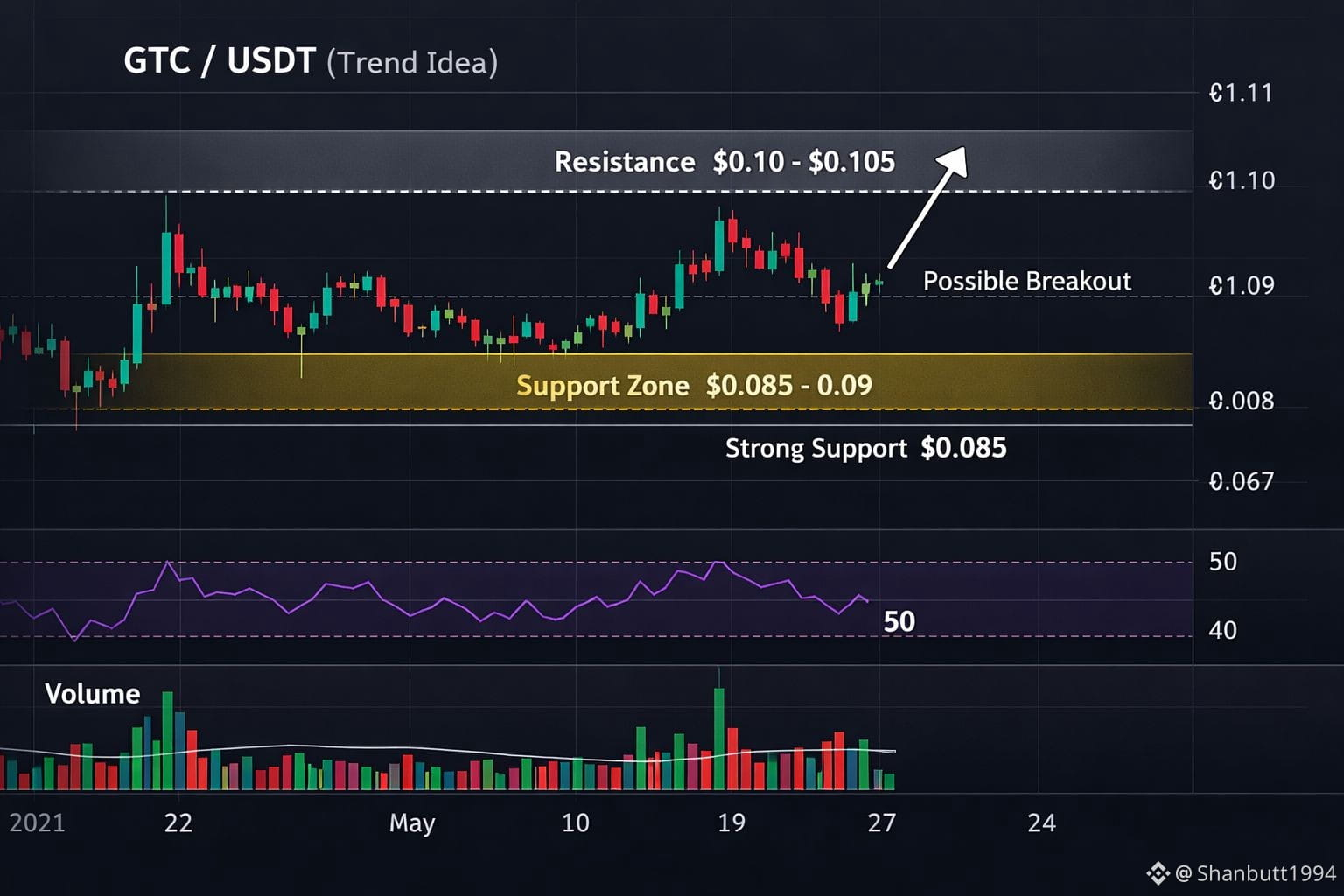Click the 2021 date axis label
Viewport: 1344px width, 896px height.
[37, 822]
